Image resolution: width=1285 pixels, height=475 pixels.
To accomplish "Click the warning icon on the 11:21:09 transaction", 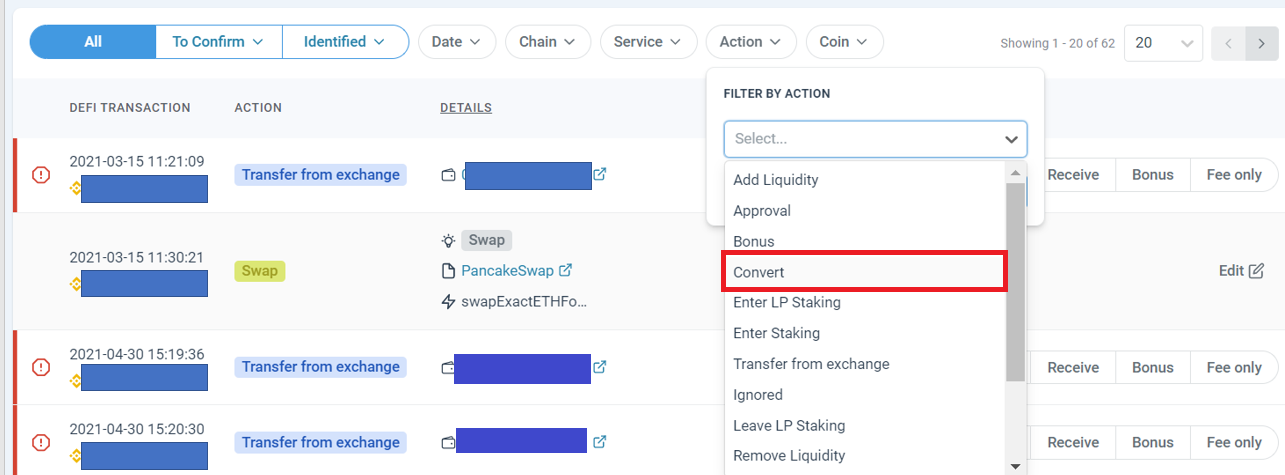I will [x=41, y=175].
